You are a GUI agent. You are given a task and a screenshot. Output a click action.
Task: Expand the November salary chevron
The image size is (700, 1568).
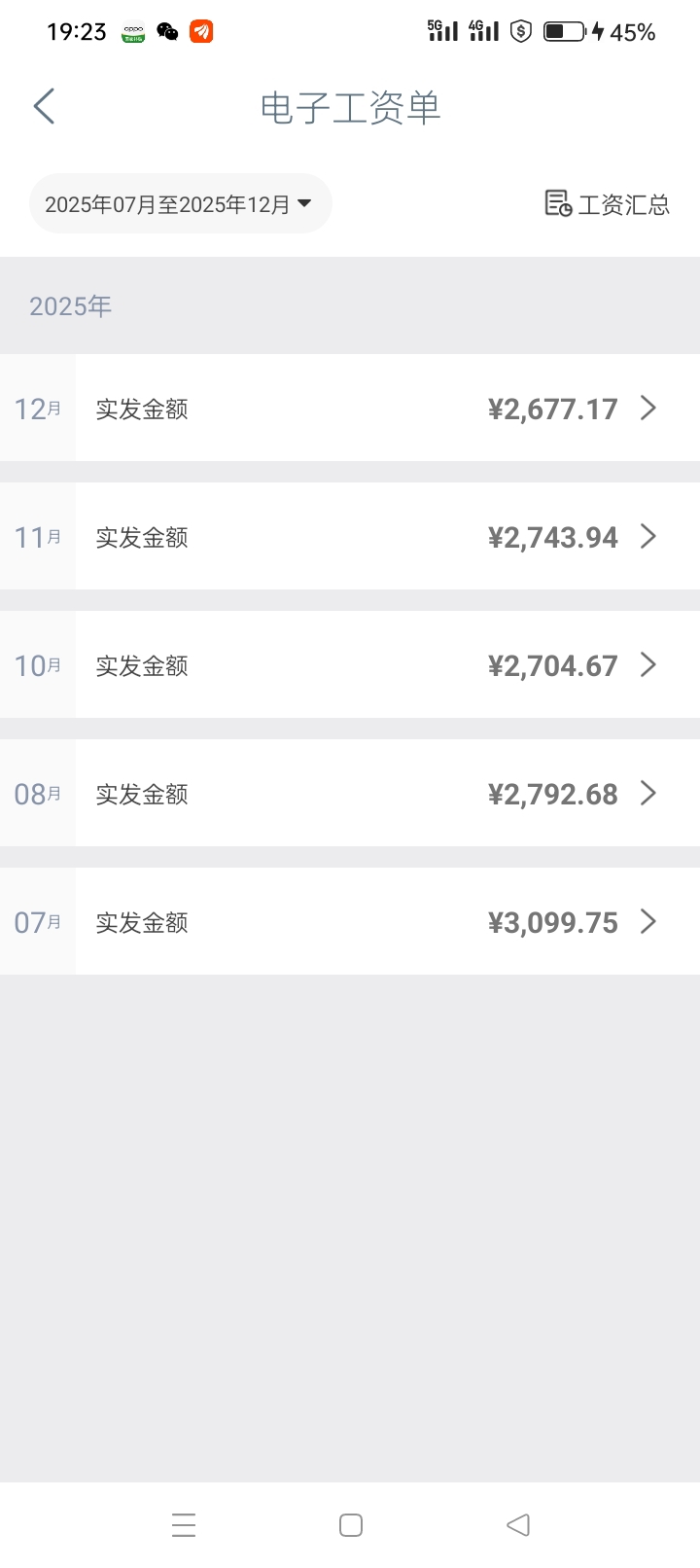[x=648, y=536]
